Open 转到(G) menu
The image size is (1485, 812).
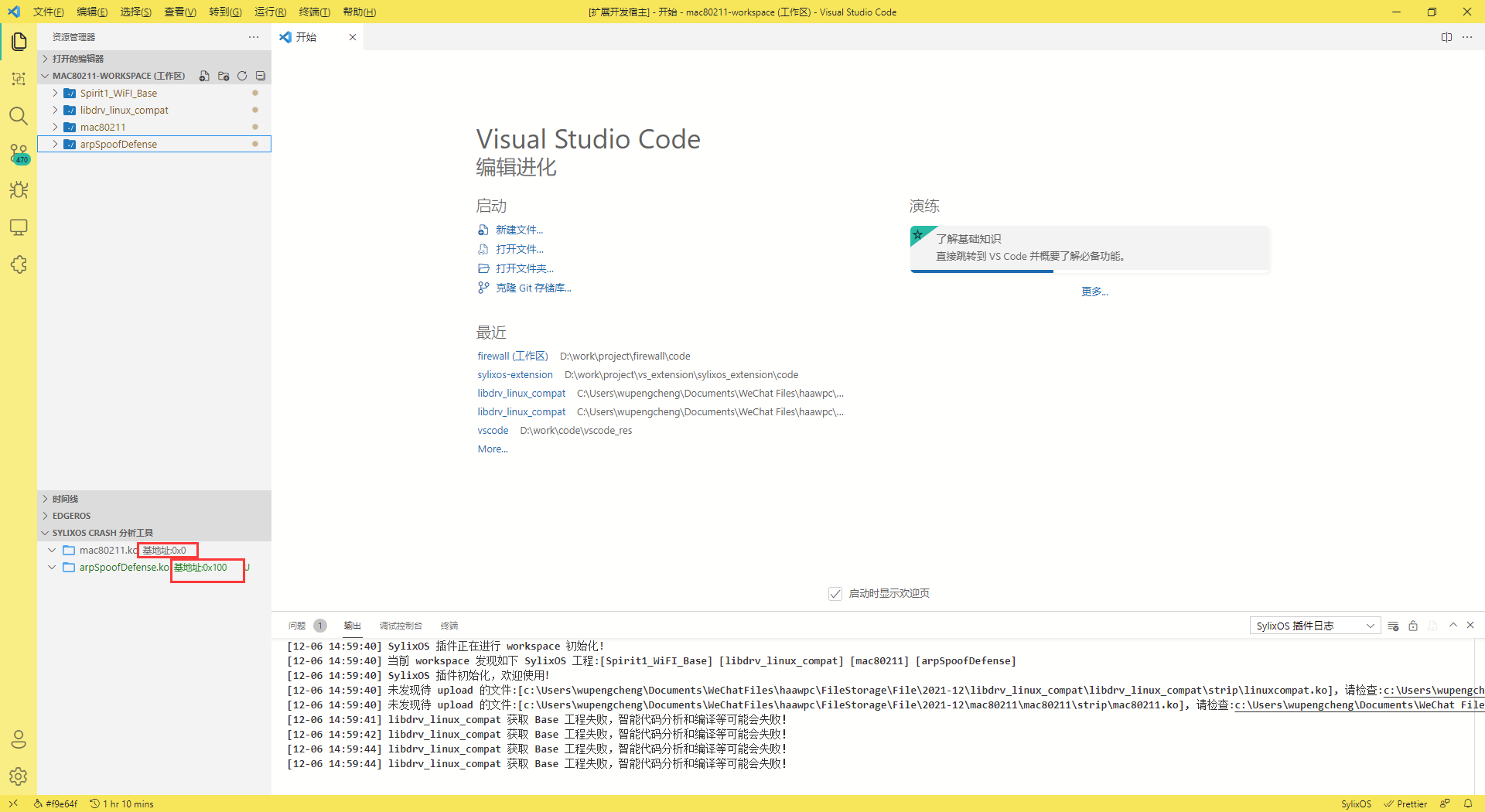click(225, 12)
